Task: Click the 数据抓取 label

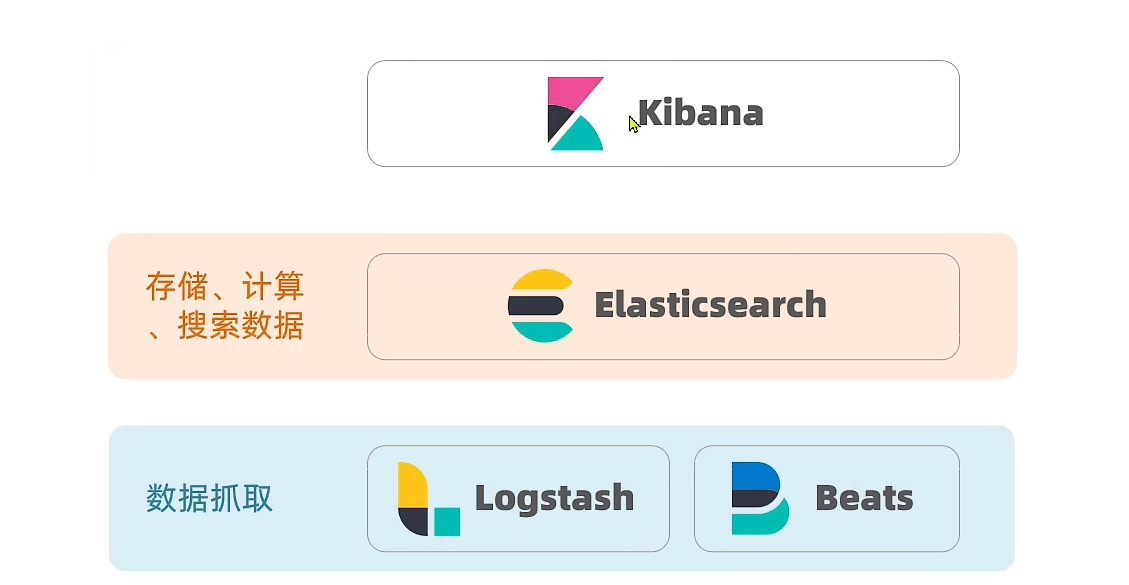Action: pos(209,498)
